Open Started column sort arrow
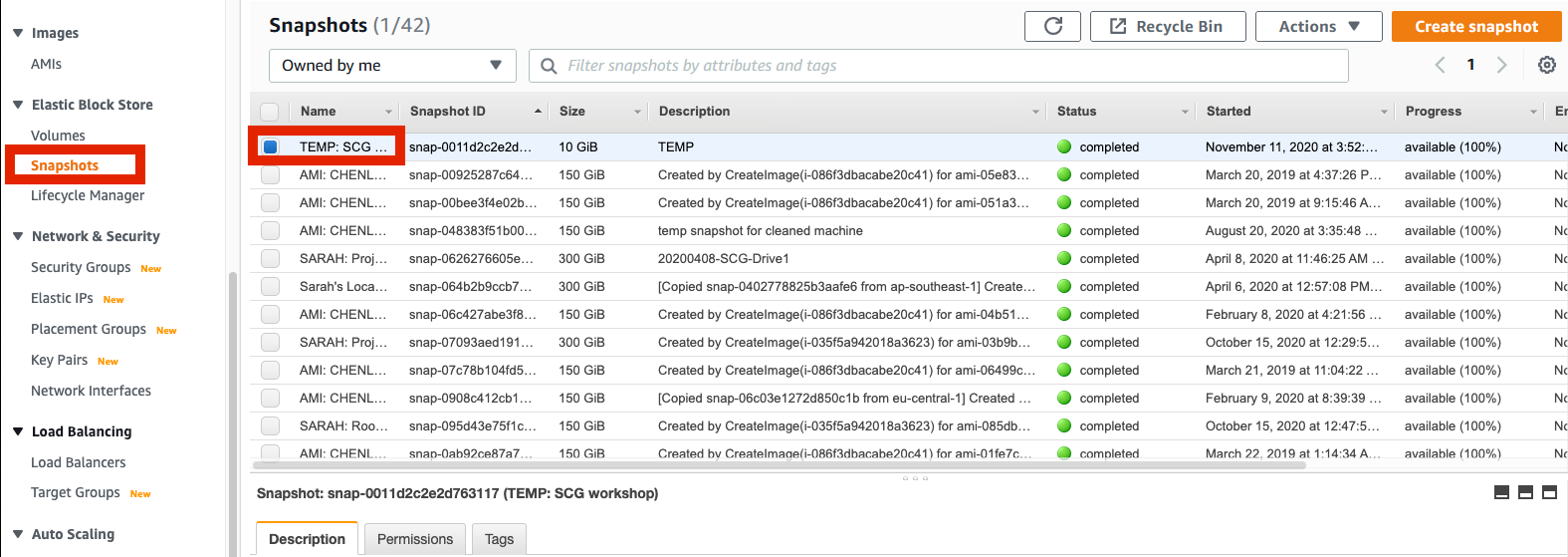1568x557 pixels. click(x=1384, y=112)
